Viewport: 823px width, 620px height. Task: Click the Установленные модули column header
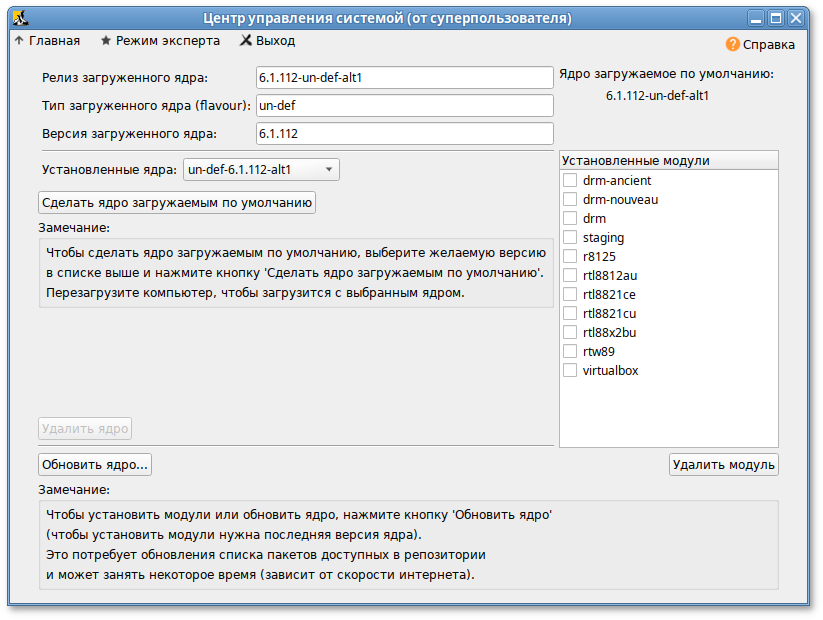667,161
